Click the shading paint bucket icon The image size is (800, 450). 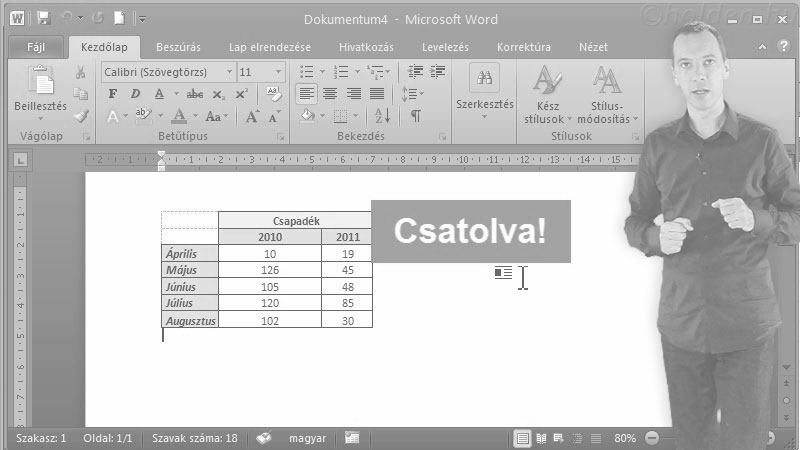[x=308, y=116]
